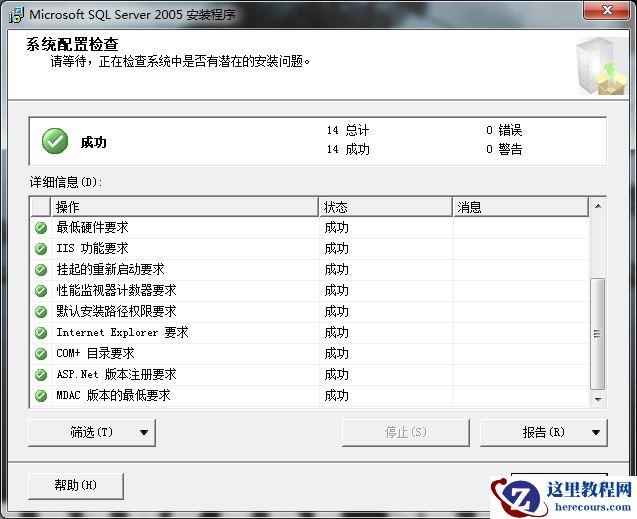Sort by the 状态 column header
Screen dimensions: 637x519
pos(386,207)
